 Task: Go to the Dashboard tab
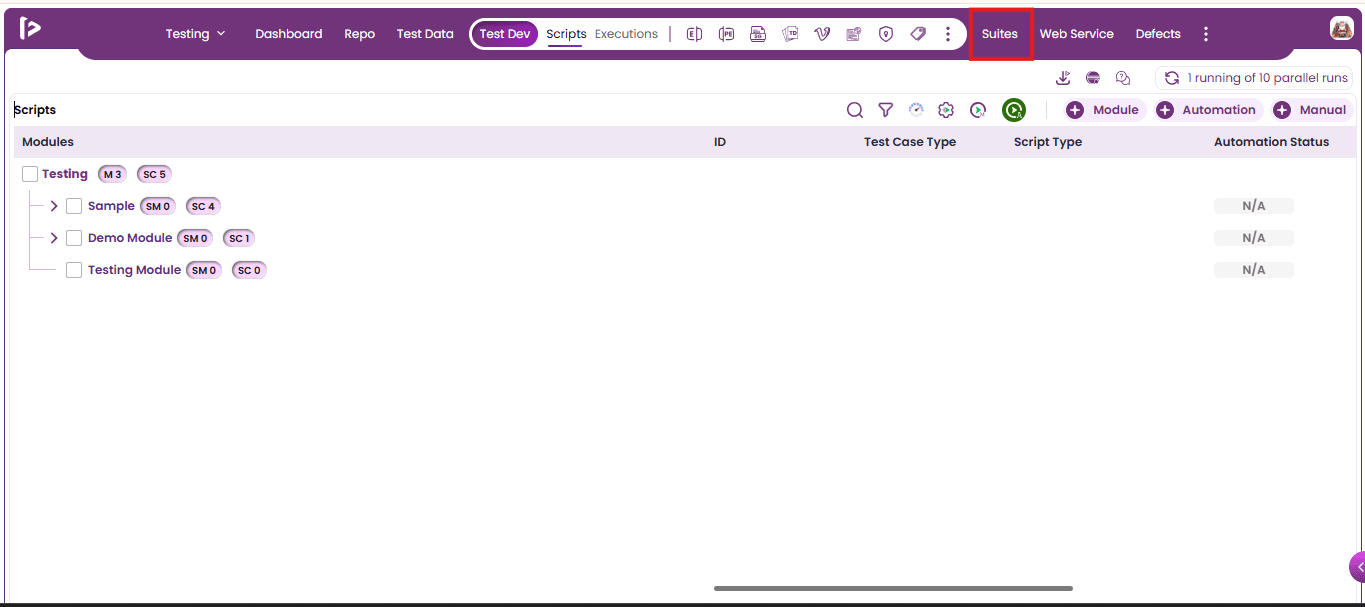coord(289,34)
